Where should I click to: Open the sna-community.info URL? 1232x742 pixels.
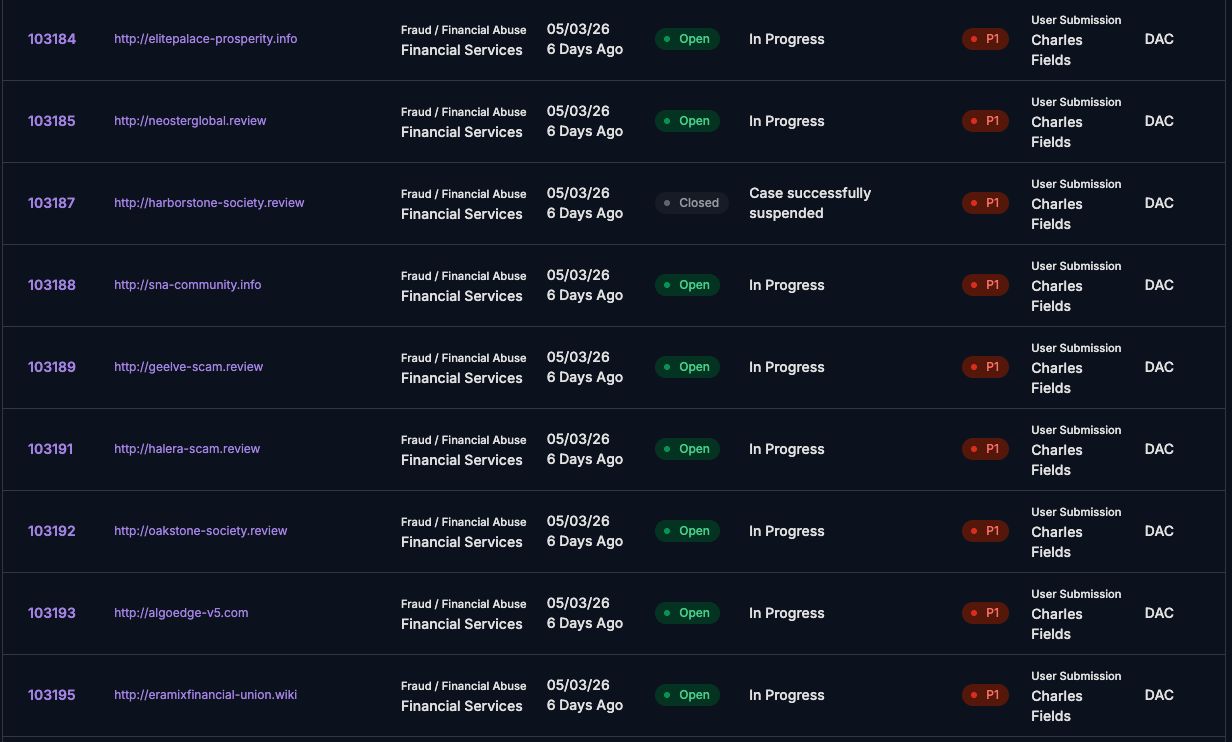(187, 285)
